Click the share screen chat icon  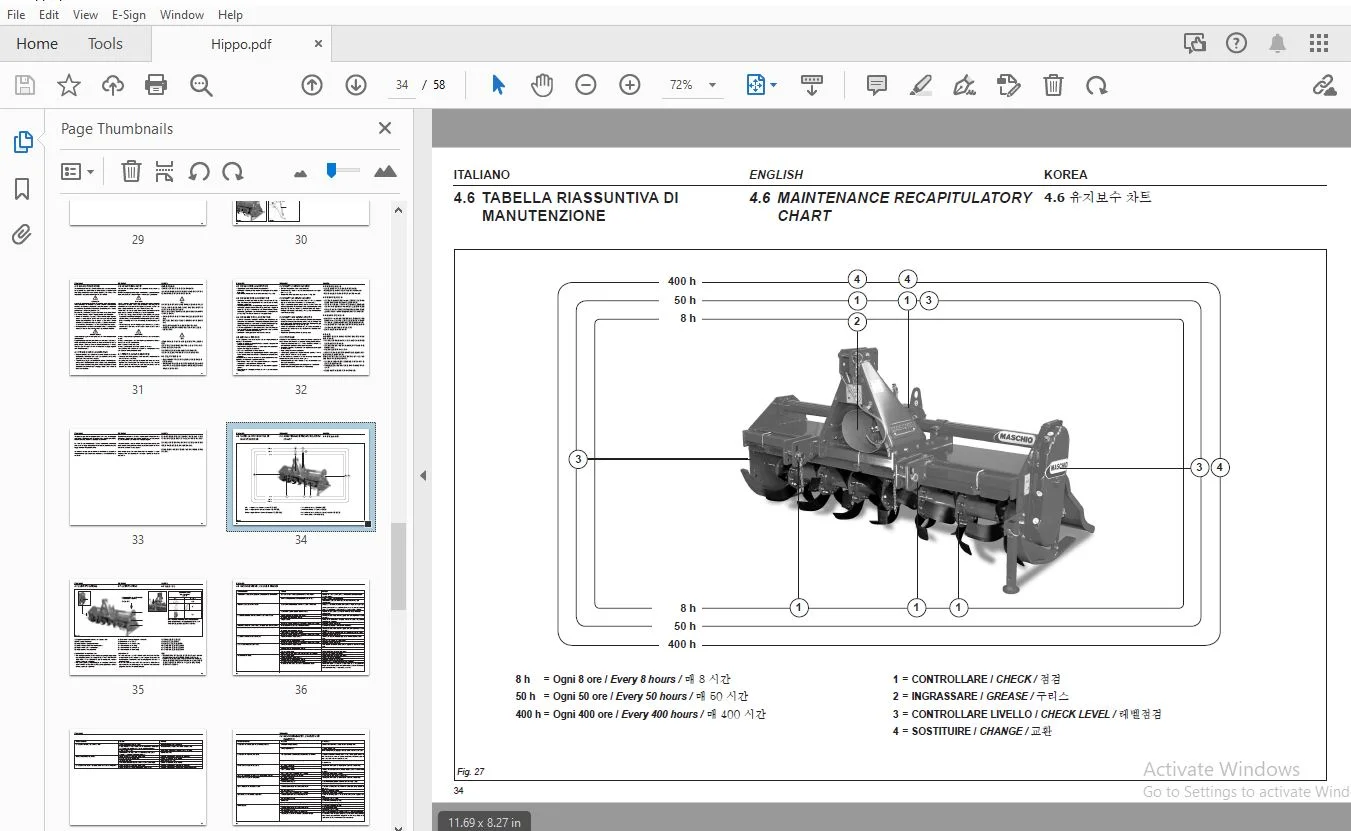pos(1194,43)
